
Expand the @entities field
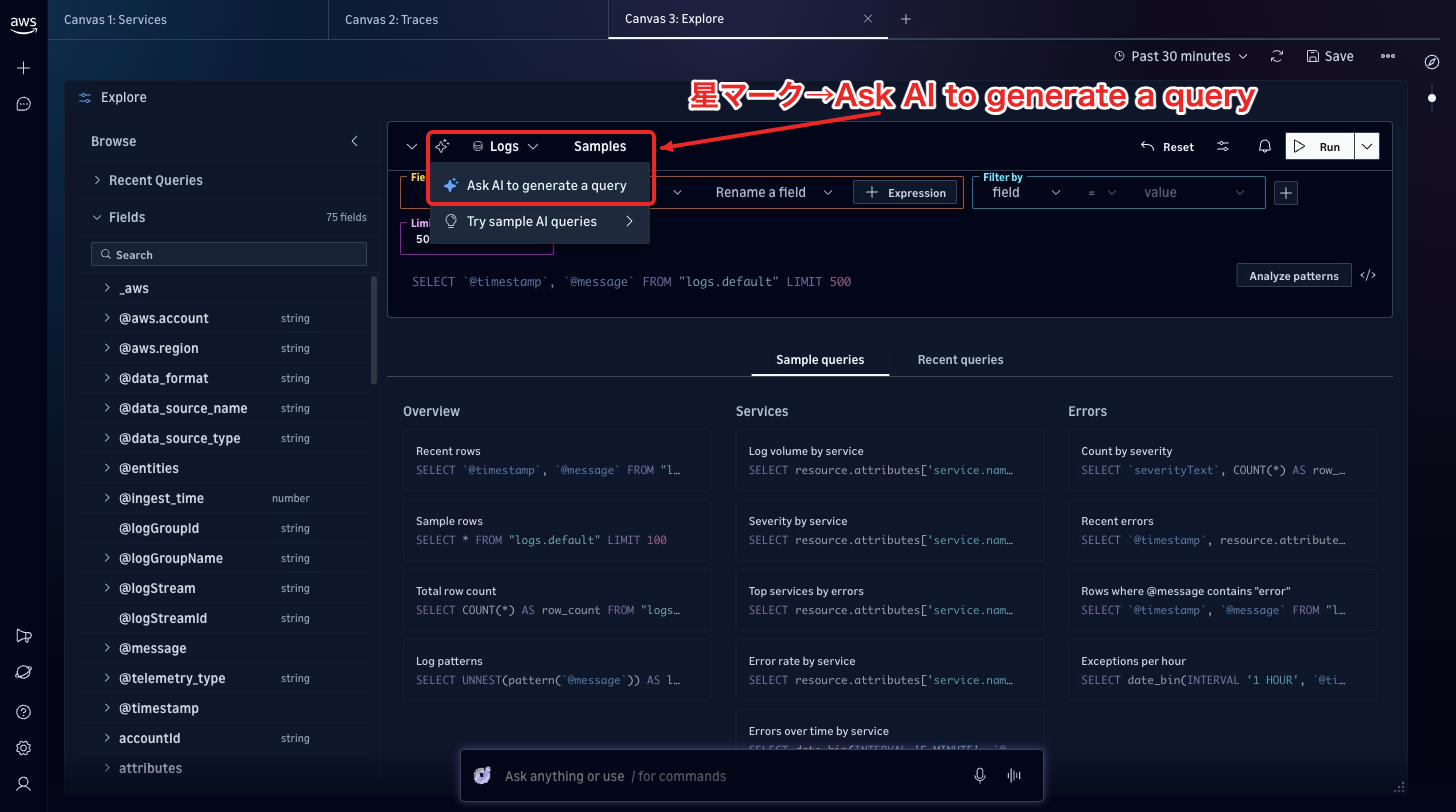click(107, 468)
